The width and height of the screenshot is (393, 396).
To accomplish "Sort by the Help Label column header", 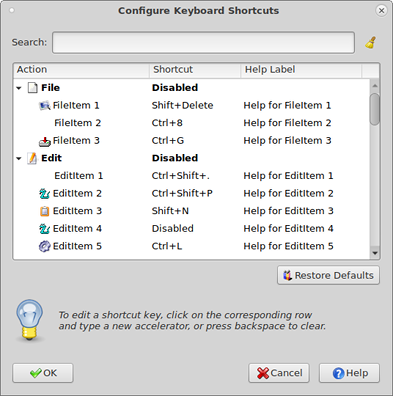I will coord(301,70).
